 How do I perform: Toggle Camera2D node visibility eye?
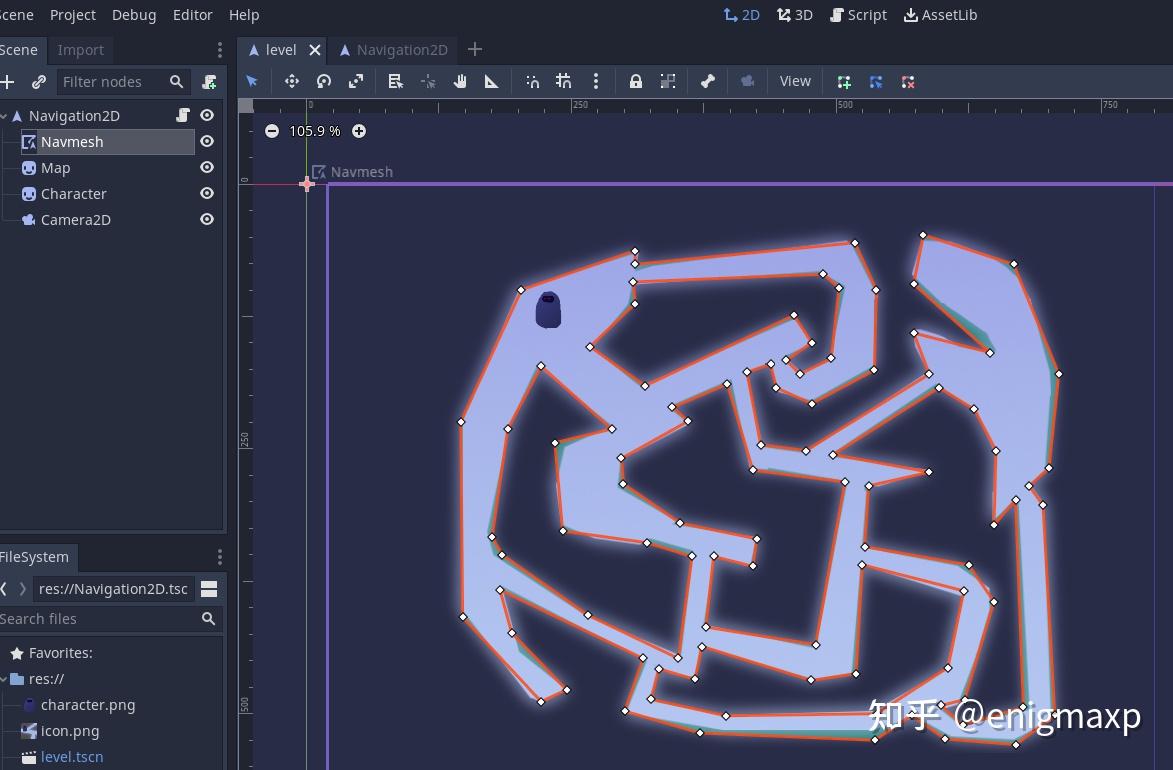(207, 220)
